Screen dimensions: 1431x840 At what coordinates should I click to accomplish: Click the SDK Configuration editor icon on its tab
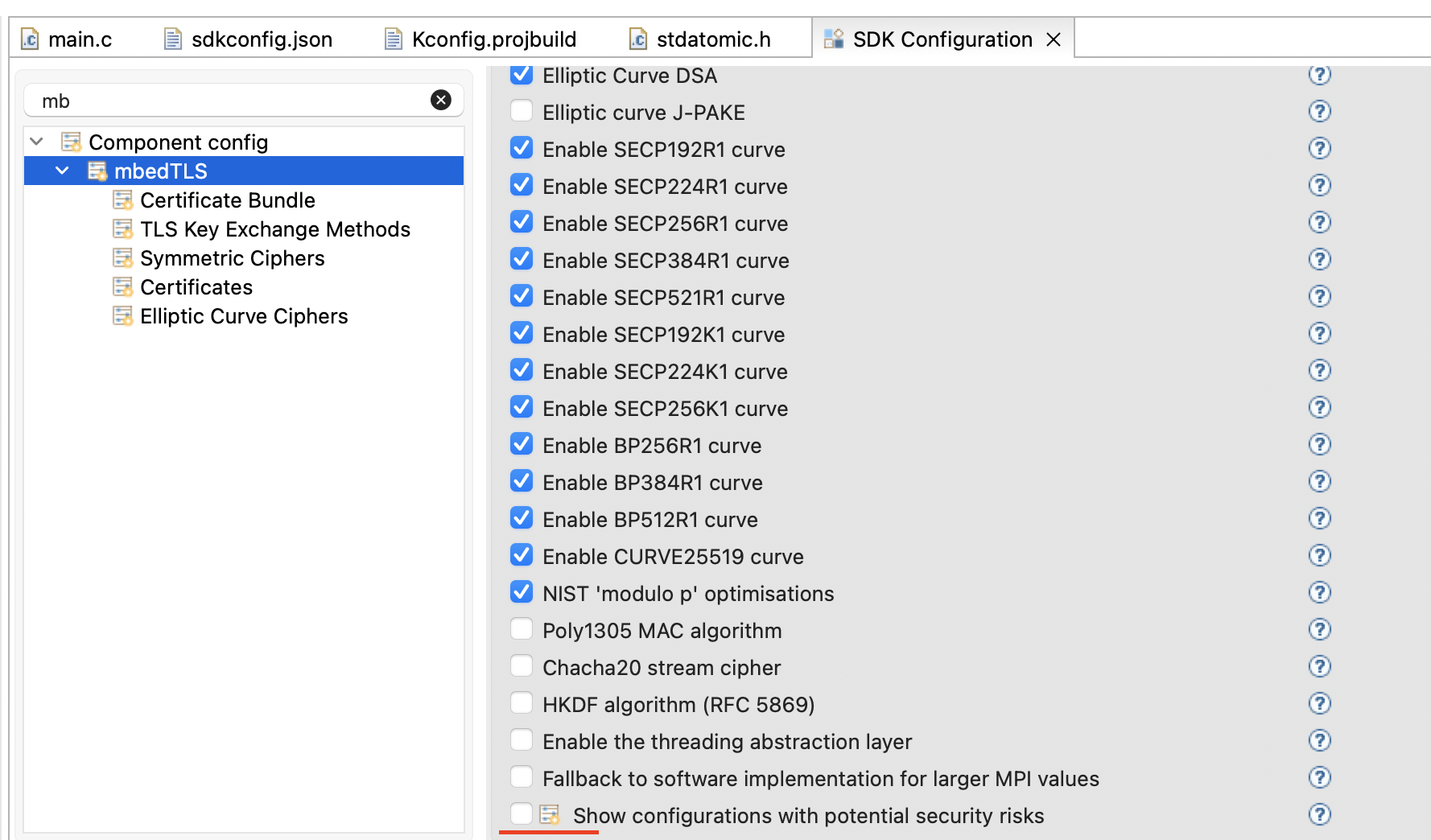pos(834,38)
